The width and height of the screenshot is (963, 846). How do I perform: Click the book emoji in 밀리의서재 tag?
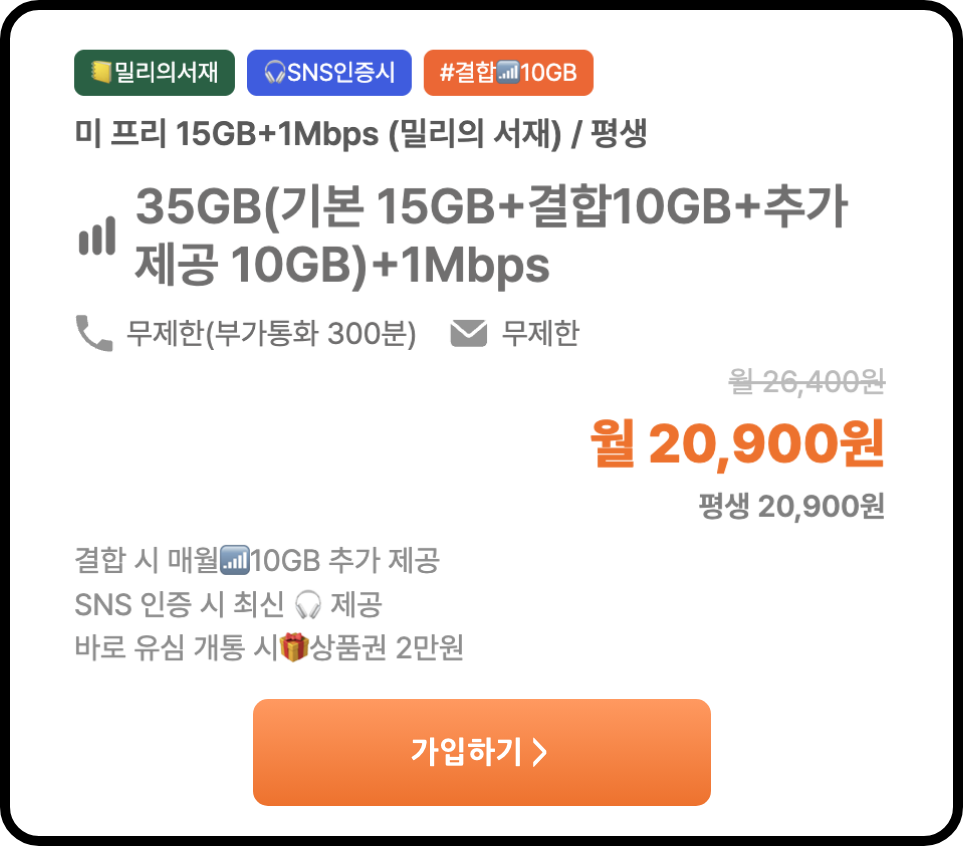(x=101, y=72)
